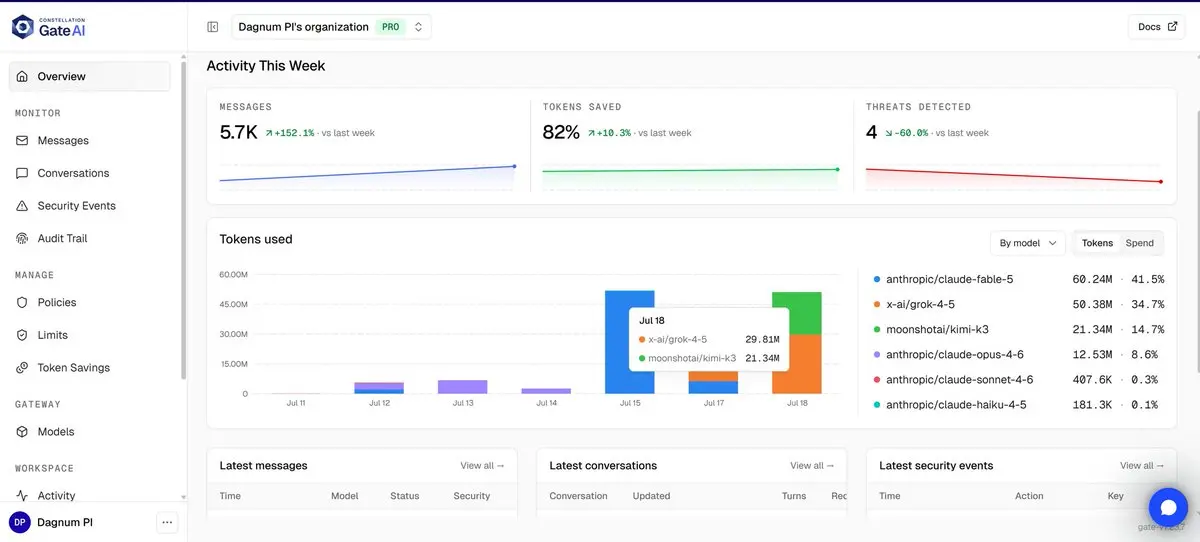This screenshot has width=1200, height=542.
Task: Click anthropic/claude-fable-5 blue legend dot
Action: point(877,280)
